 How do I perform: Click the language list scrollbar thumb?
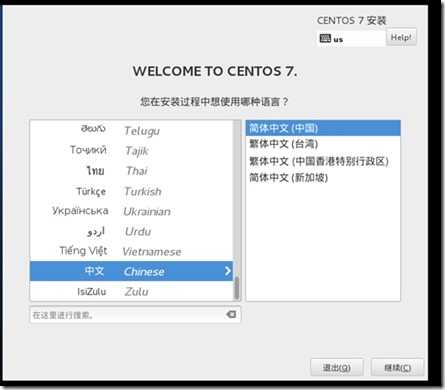[x=237, y=288]
